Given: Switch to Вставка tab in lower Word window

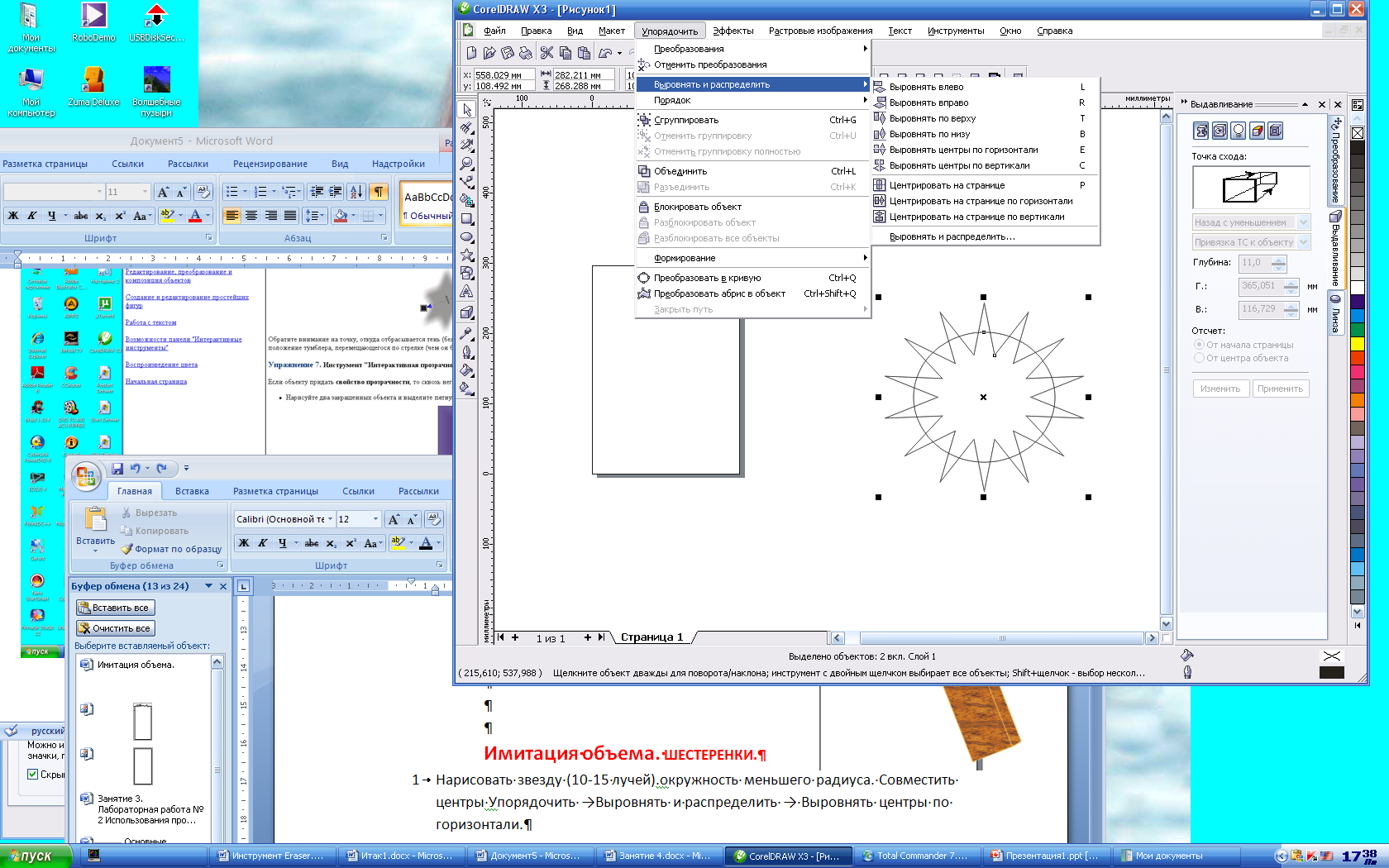Looking at the screenshot, I should pos(192,491).
